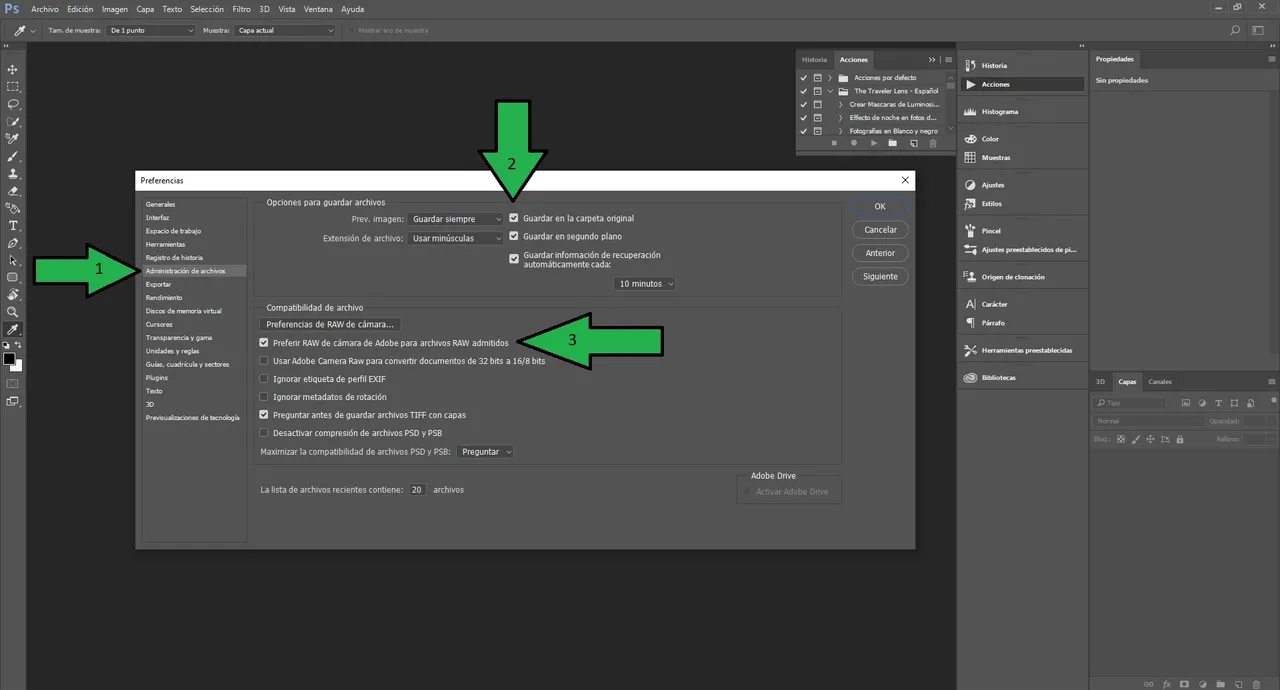Toggle Guardar en segundo plano checkbox
This screenshot has height=690, width=1280.
point(514,237)
